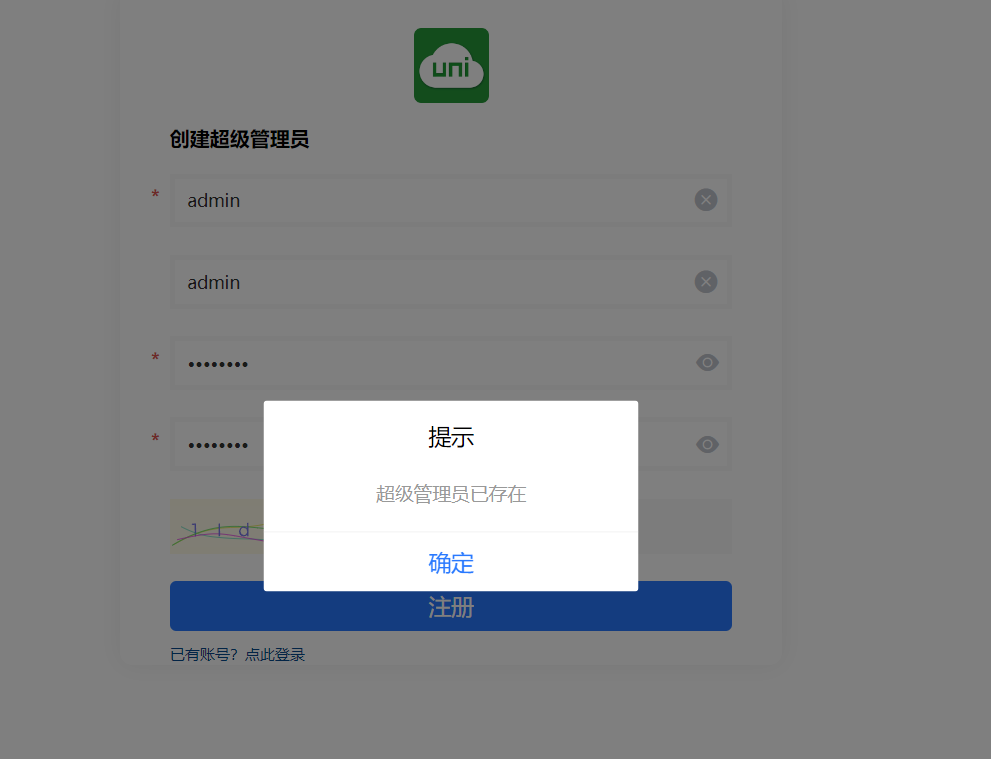
Task: Click the 超级管理员已存在 message text
Action: (x=451, y=494)
